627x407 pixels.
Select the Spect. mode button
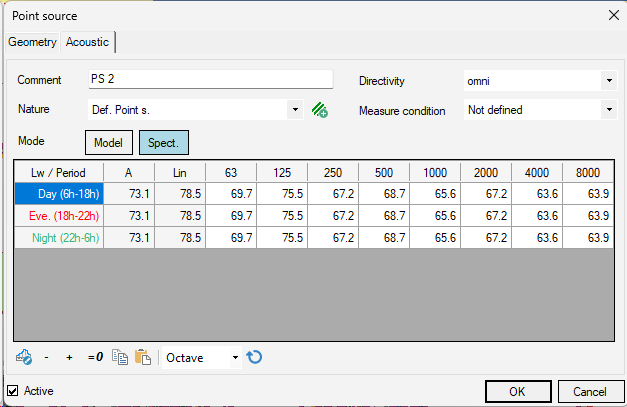click(x=164, y=143)
